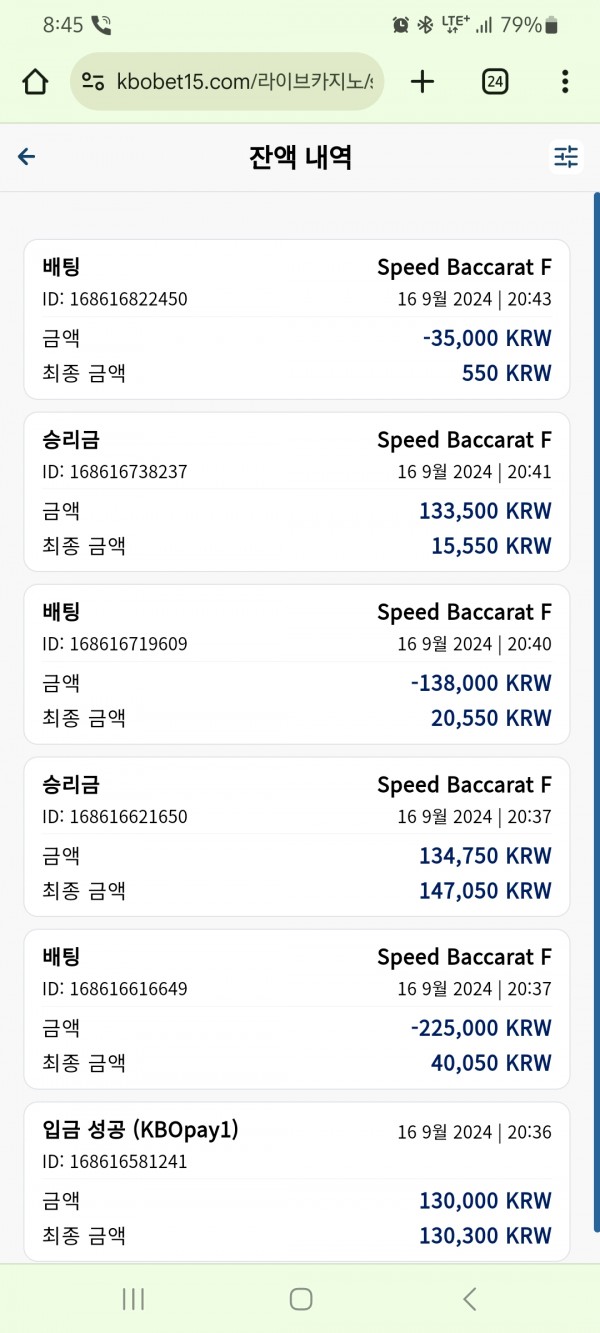Viewport: 600px width, 1333px height.
Task: Open the browser three-dot menu
Action: pos(565,82)
